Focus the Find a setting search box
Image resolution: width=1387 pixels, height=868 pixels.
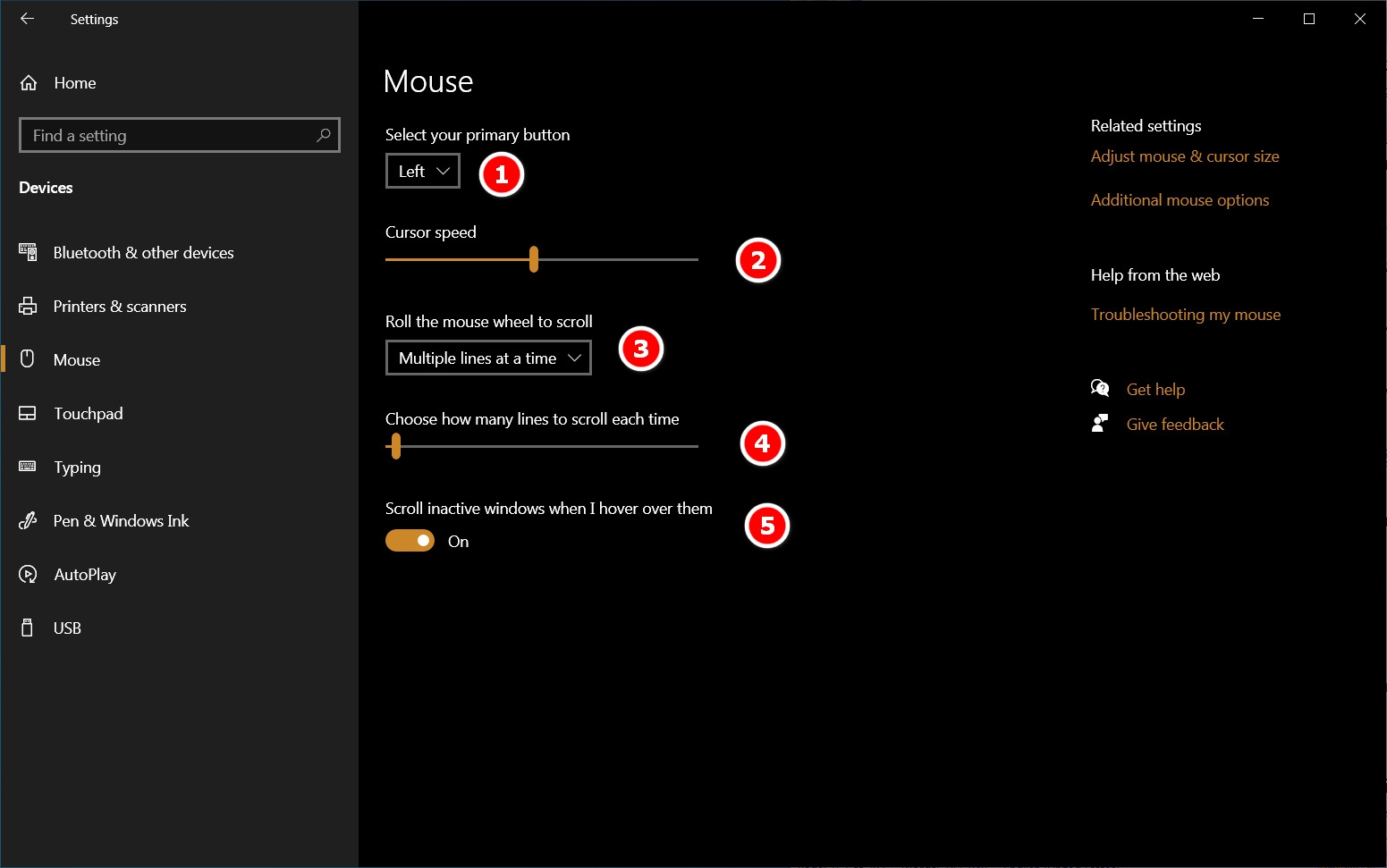170,135
